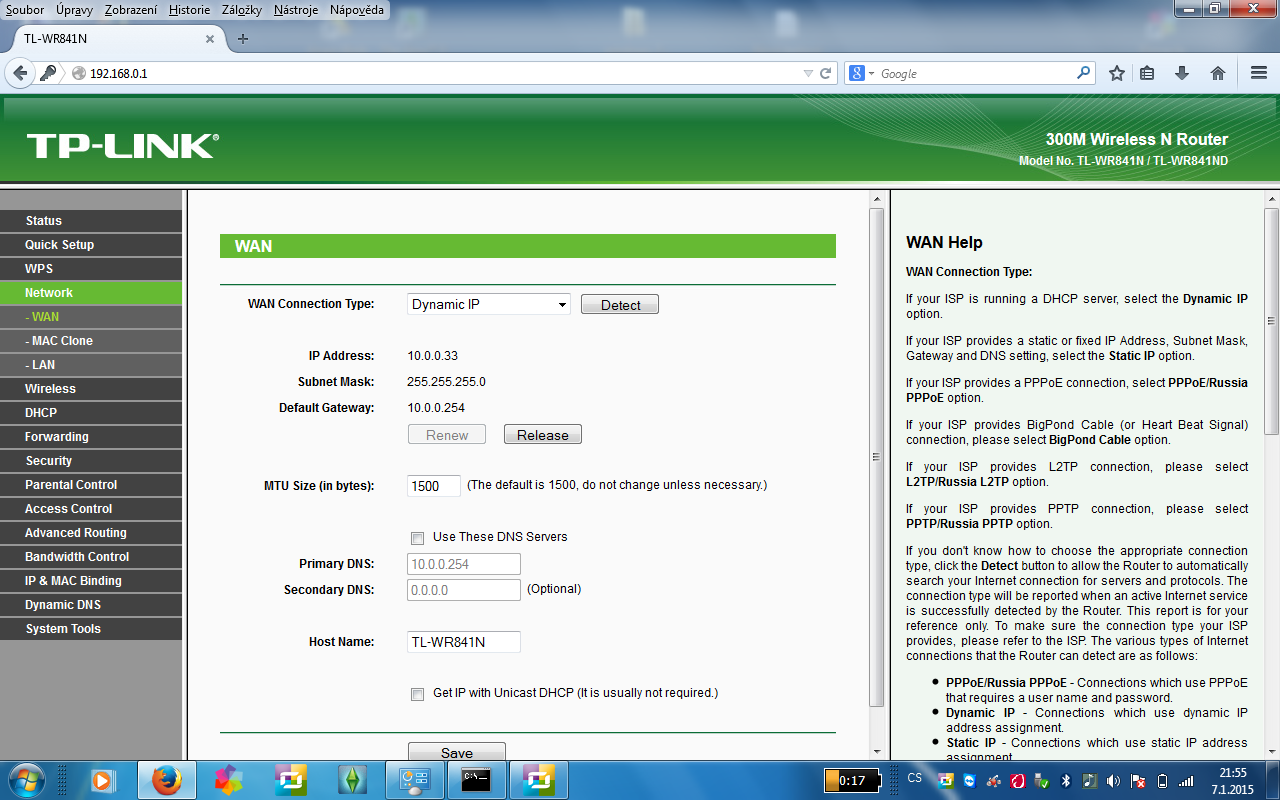Viewport: 1280px width, 800px height.
Task: Select WPS in the sidebar
Action: tap(91, 269)
